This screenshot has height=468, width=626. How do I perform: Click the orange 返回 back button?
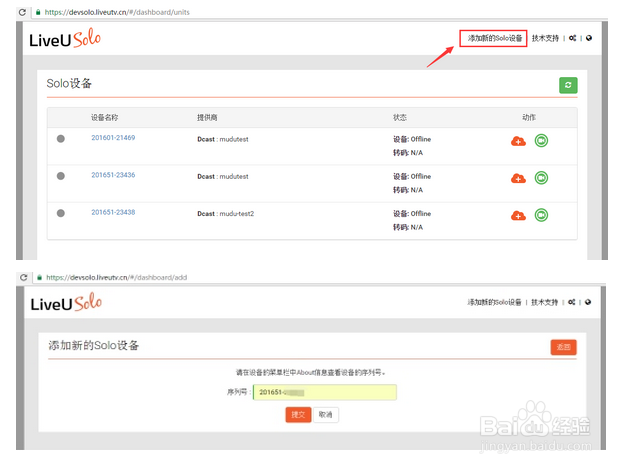pyautogui.click(x=563, y=347)
